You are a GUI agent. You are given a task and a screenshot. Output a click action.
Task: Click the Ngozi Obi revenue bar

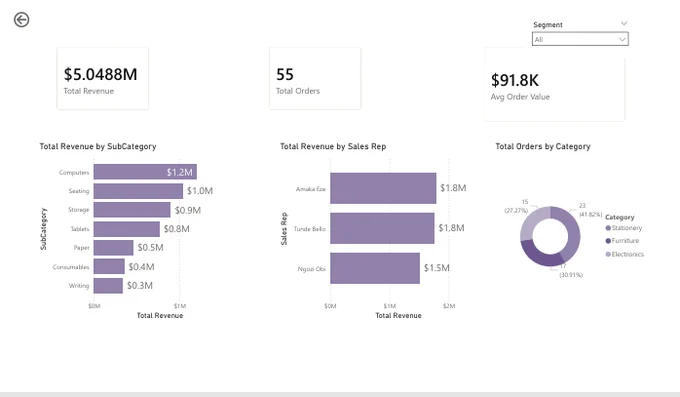tap(375, 268)
